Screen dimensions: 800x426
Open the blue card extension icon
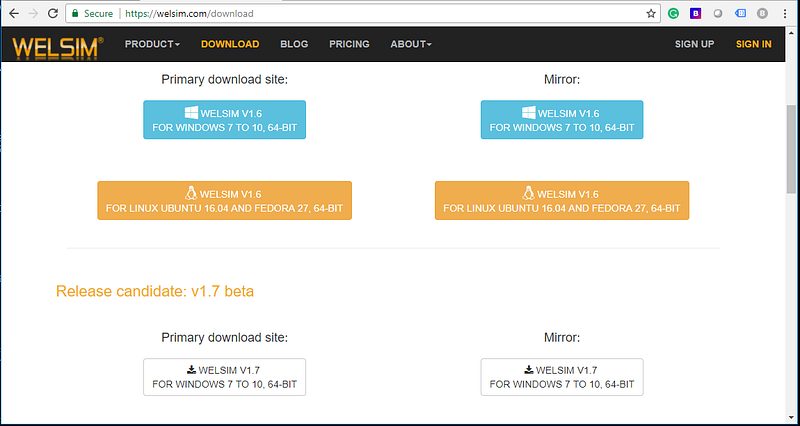(x=740, y=14)
